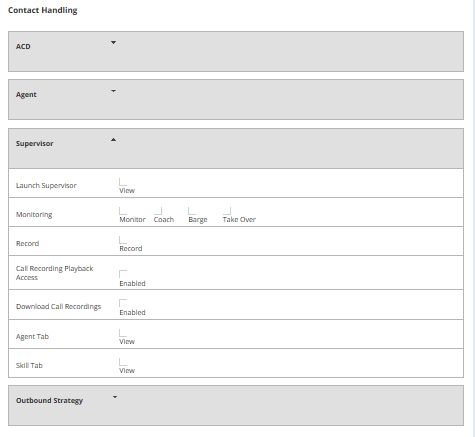Check the Coach checkbox
The width and height of the screenshot is (475, 437).
(x=158, y=211)
